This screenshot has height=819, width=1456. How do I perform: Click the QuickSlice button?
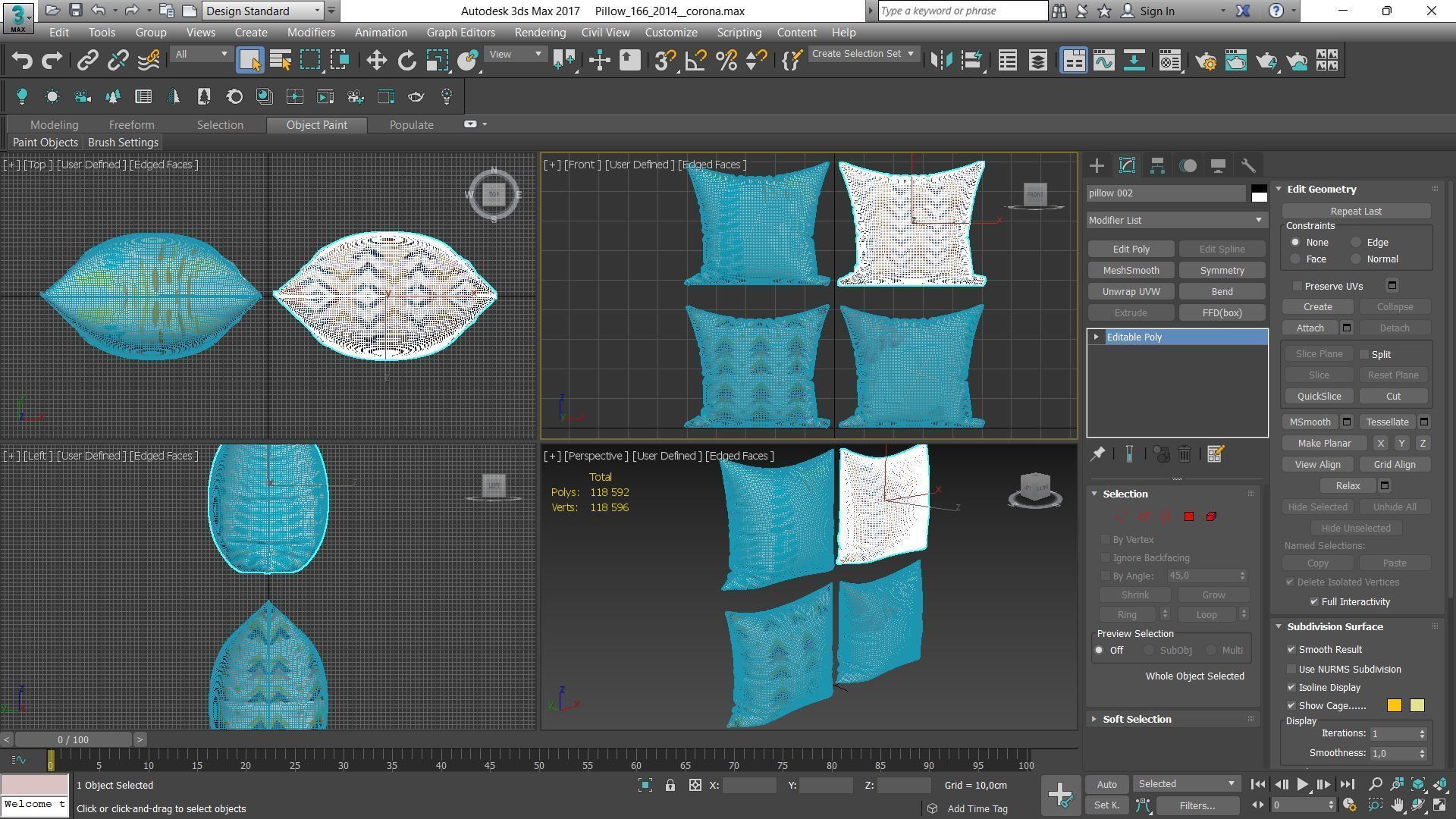pos(1319,396)
